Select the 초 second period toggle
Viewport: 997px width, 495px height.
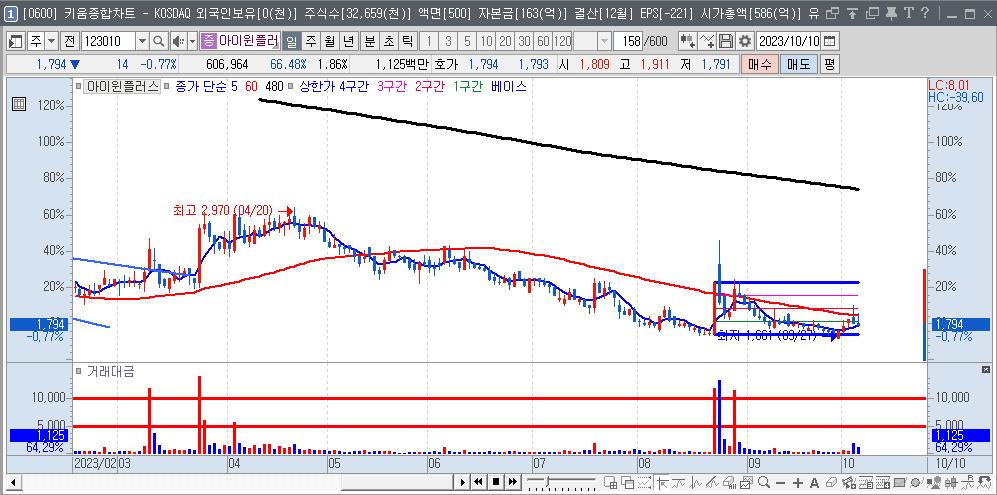pyautogui.click(x=388, y=41)
